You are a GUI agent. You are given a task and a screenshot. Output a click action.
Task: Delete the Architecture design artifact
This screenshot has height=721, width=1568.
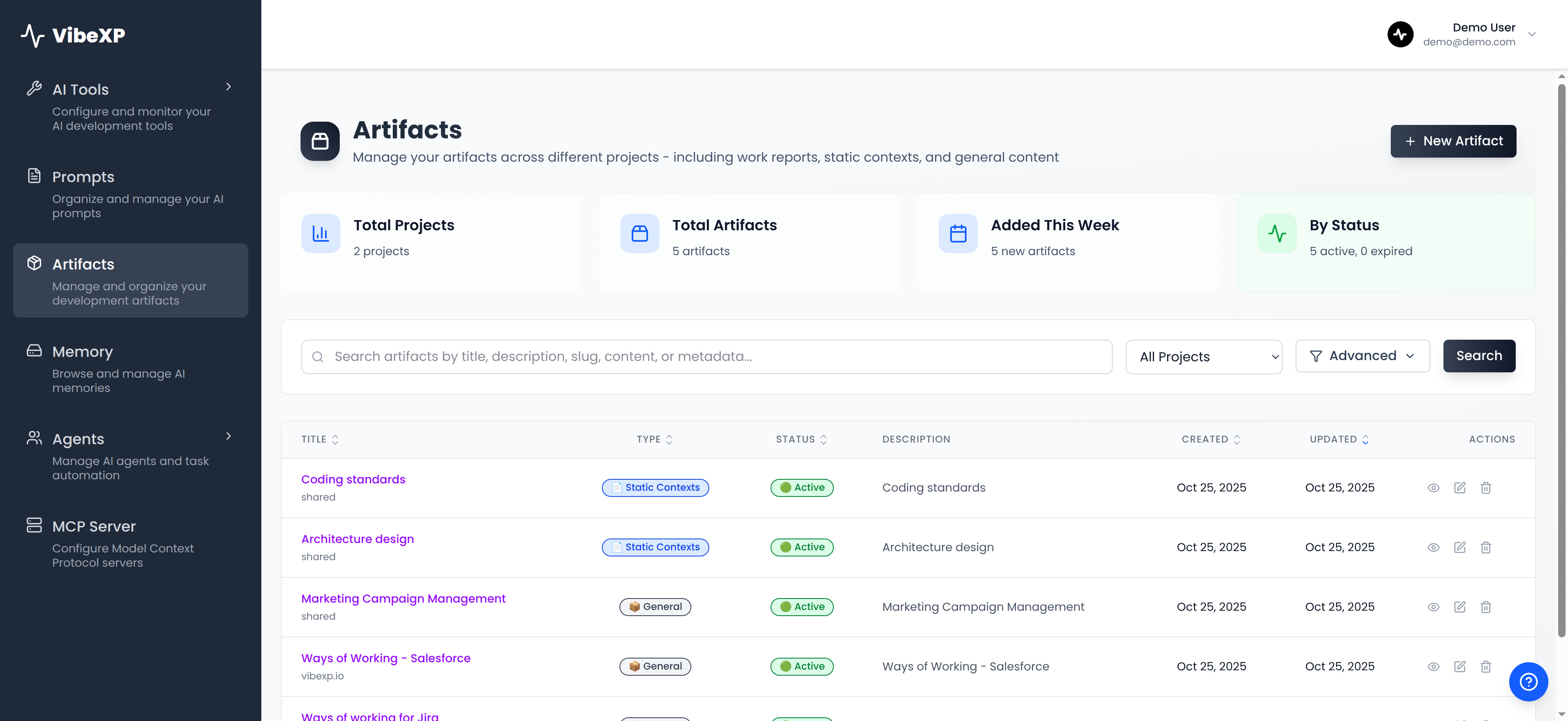tap(1486, 547)
